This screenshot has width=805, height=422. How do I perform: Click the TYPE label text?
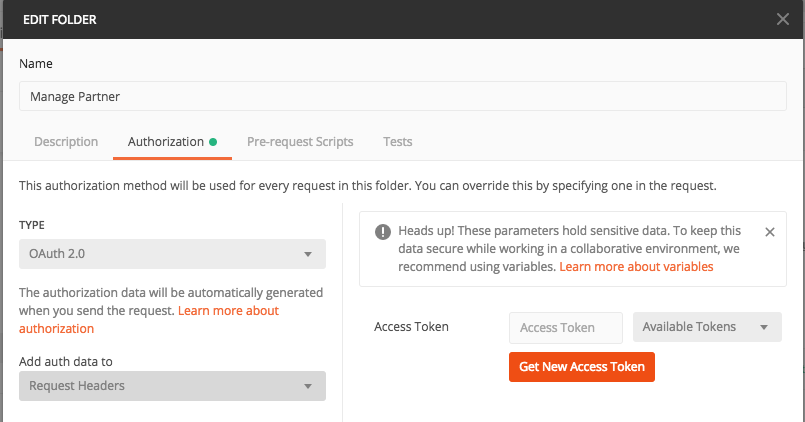(32, 225)
